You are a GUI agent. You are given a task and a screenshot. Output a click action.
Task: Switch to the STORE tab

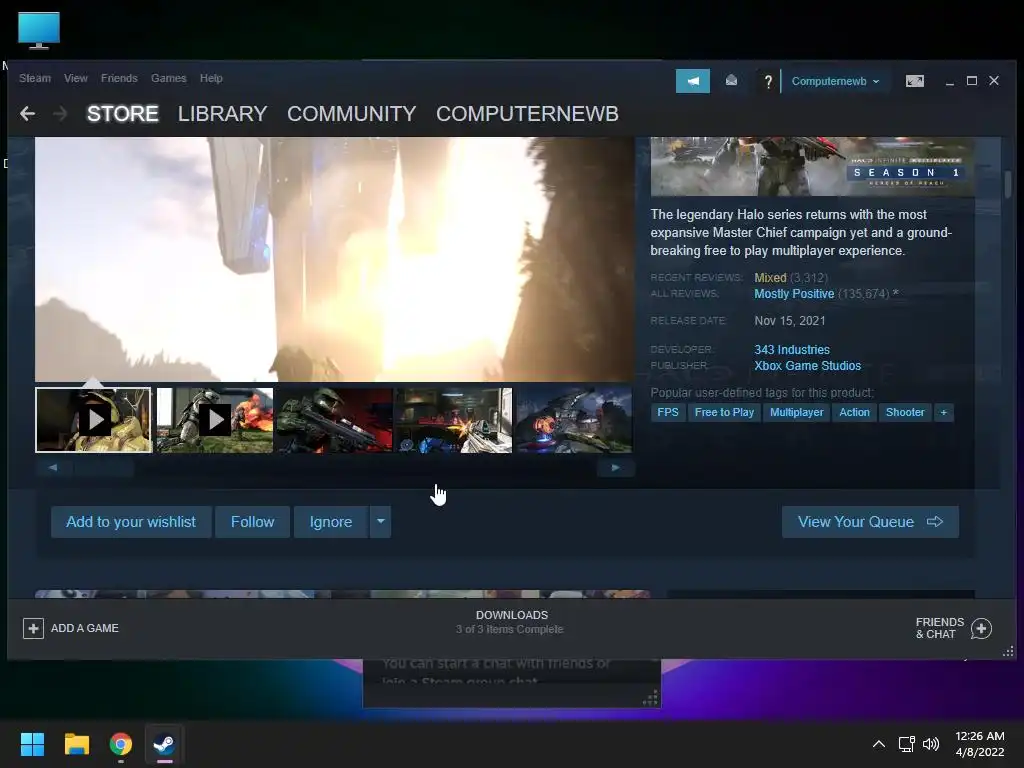(123, 114)
